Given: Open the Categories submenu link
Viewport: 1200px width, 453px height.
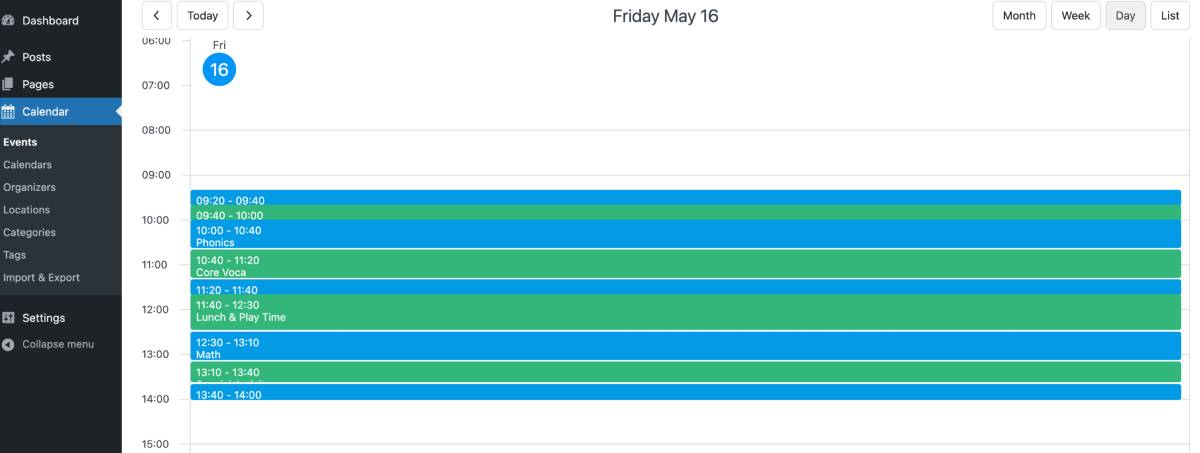Looking at the screenshot, I should pos(30,232).
